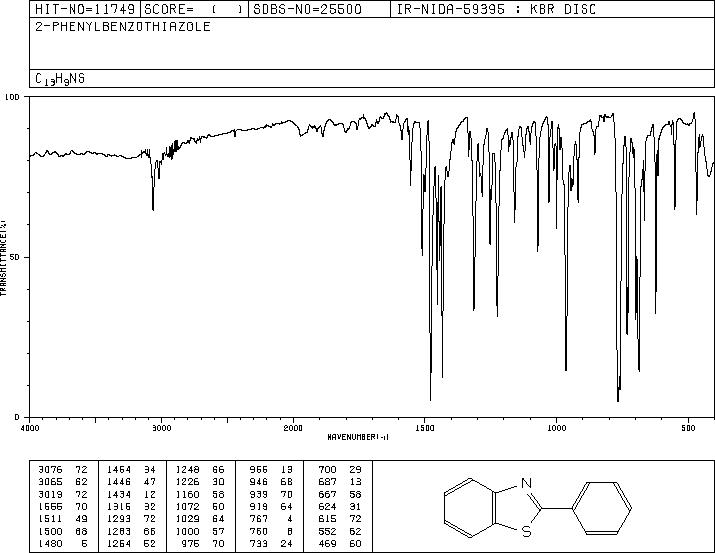Select peak table entry 733
715x553 pixels.
[x=269, y=543]
